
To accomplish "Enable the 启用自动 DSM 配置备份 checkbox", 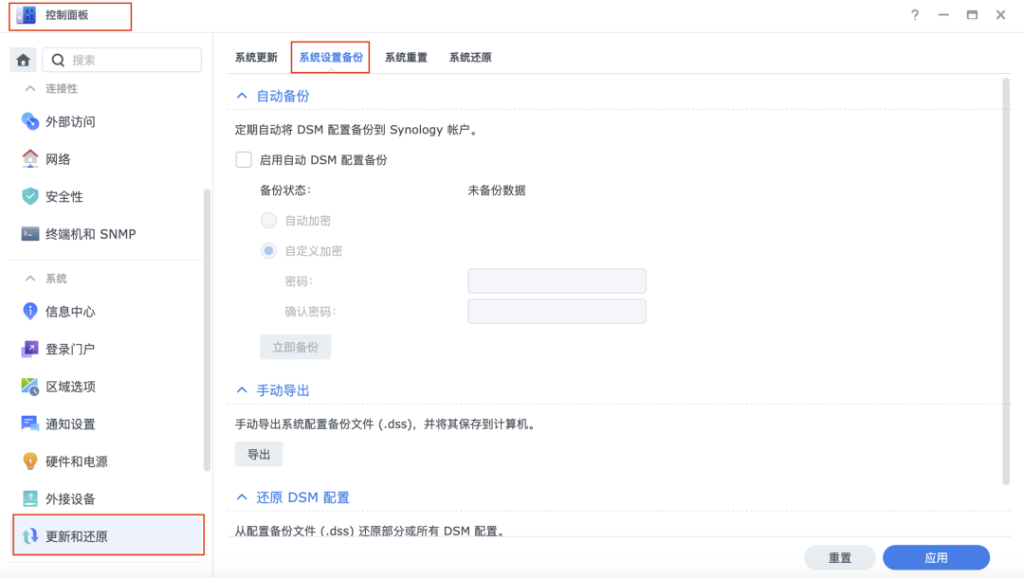I will pyautogui.click(x=243, y=160).
